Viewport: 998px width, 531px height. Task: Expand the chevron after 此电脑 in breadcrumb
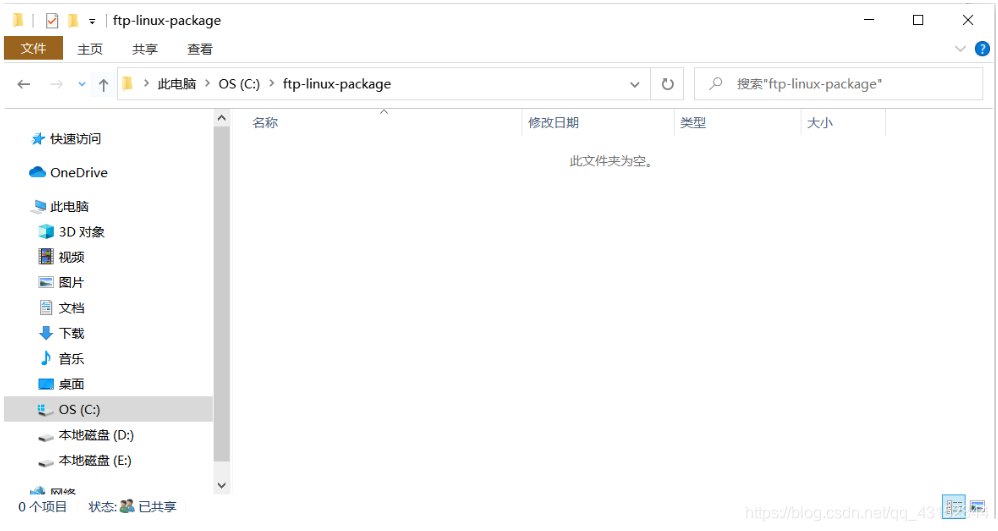(207, 83)
